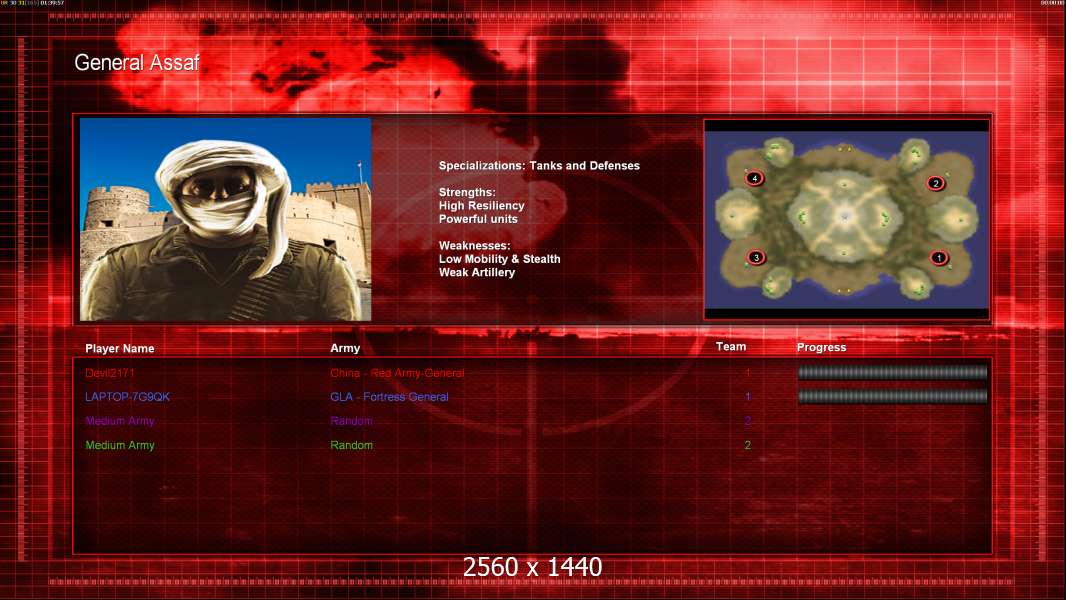This screenshot has height=600, width=1066.
Task: Click the purple 'Medium Army' player name
Action: click(120, 421)
